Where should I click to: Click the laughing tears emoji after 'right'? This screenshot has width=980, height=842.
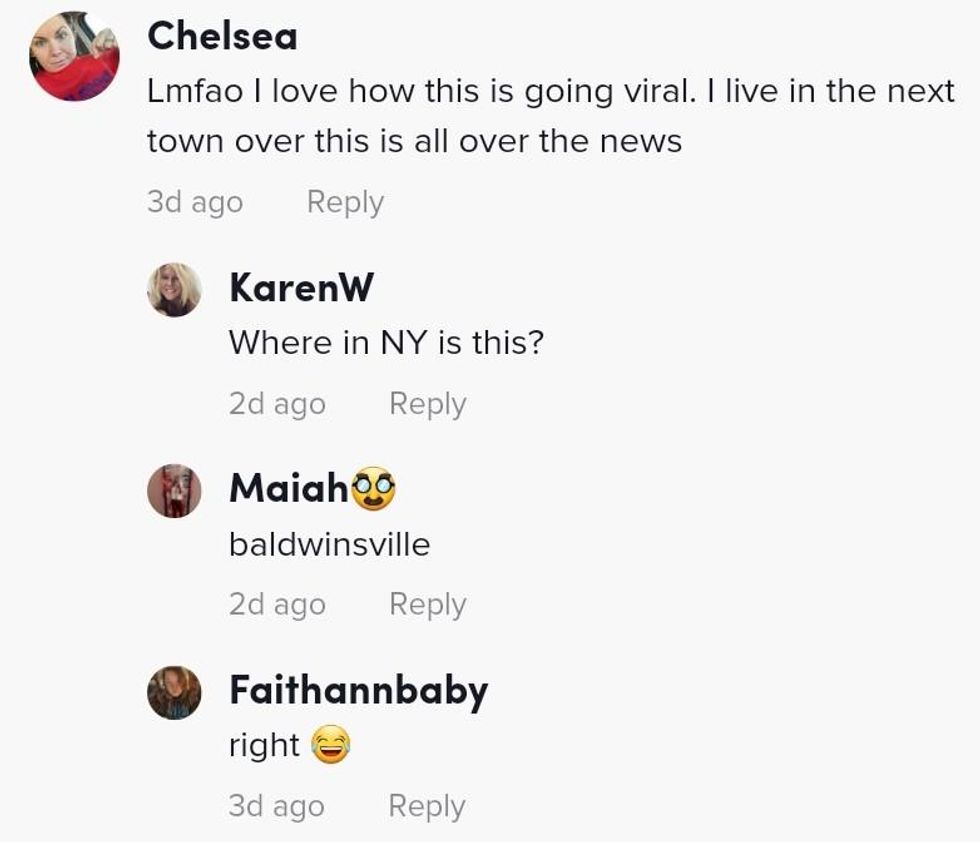tap(331, 744)
